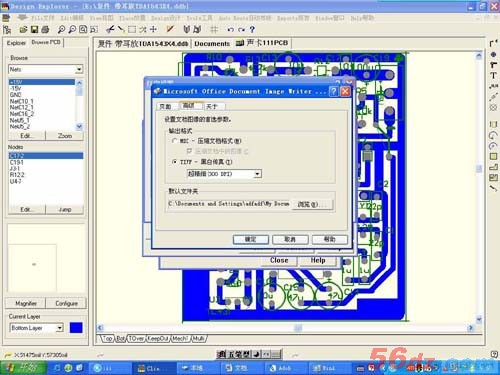This screenshot has width=500, height=375.
Task: Select the place arc tool on right toolbar
Action: coord(493,135)
